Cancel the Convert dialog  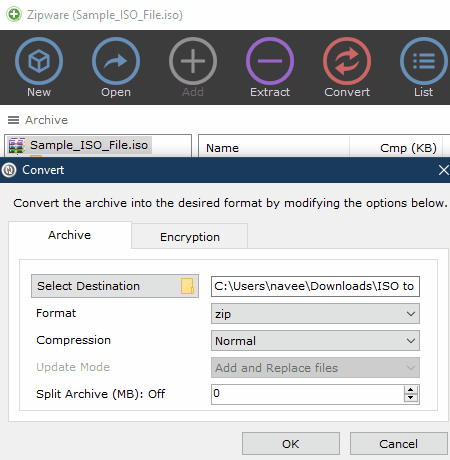pos(398,444)
